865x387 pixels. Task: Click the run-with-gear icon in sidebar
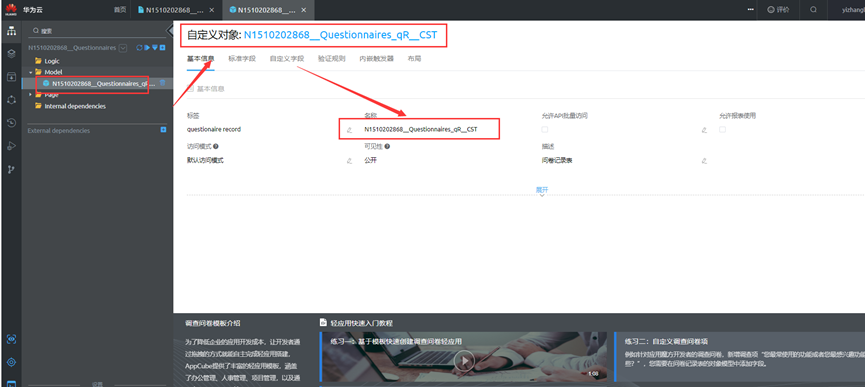[x=11, y=146]
